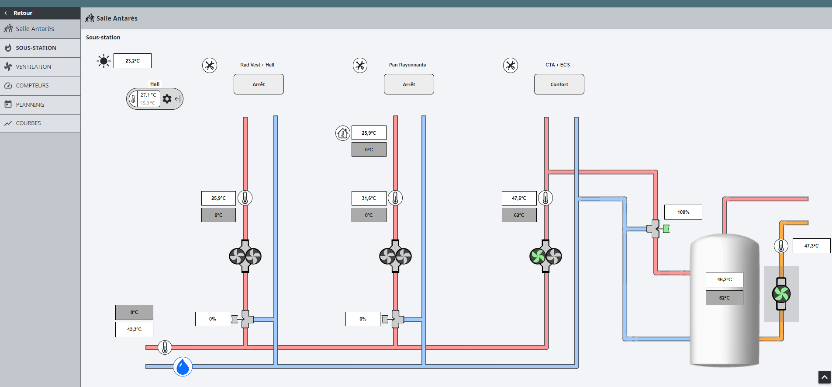The height and width of the screenshot is (387, 832).
Task: Click the green three-way valve near the tank
Action: tap(658, 229)
